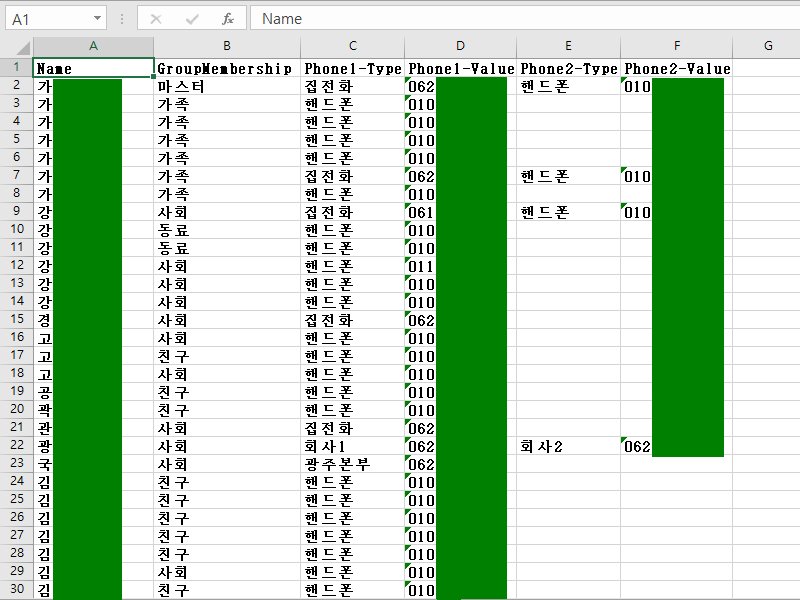
Task: Select the 가족 cell in row 3
Action: 227,104
